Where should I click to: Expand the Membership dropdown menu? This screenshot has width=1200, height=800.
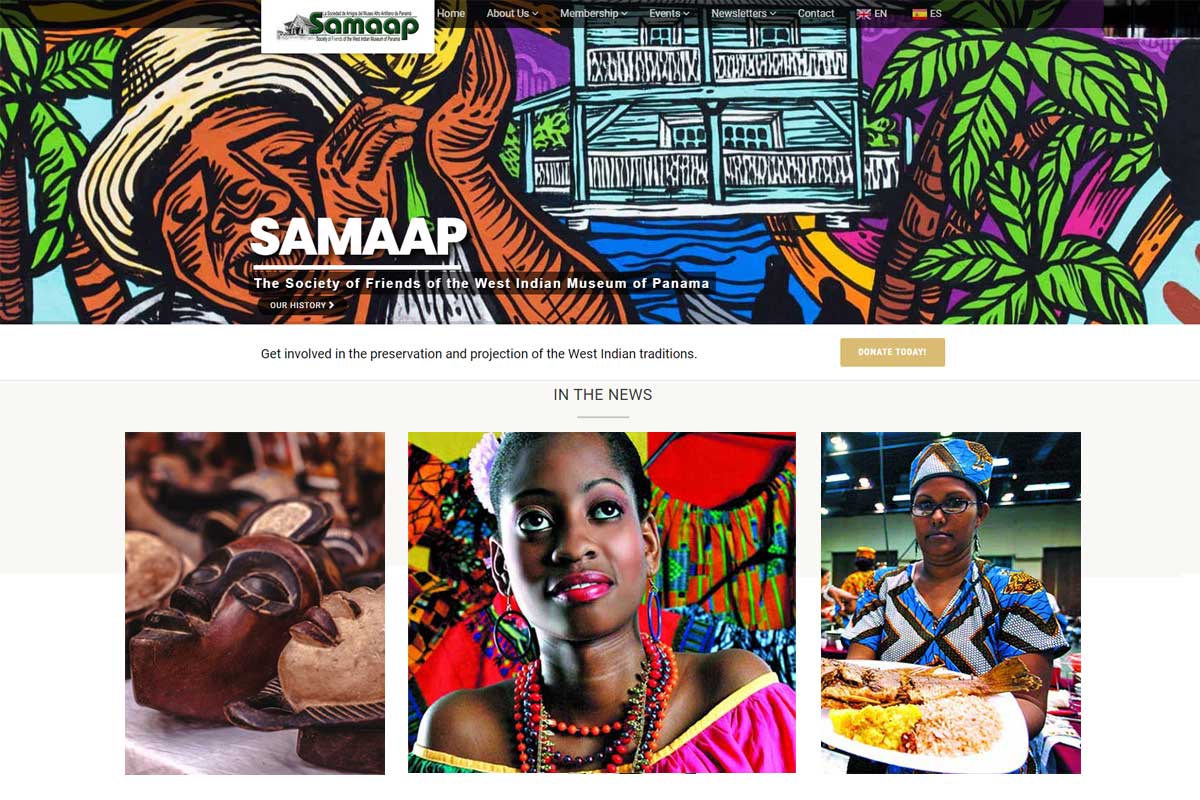pos(594,14)
